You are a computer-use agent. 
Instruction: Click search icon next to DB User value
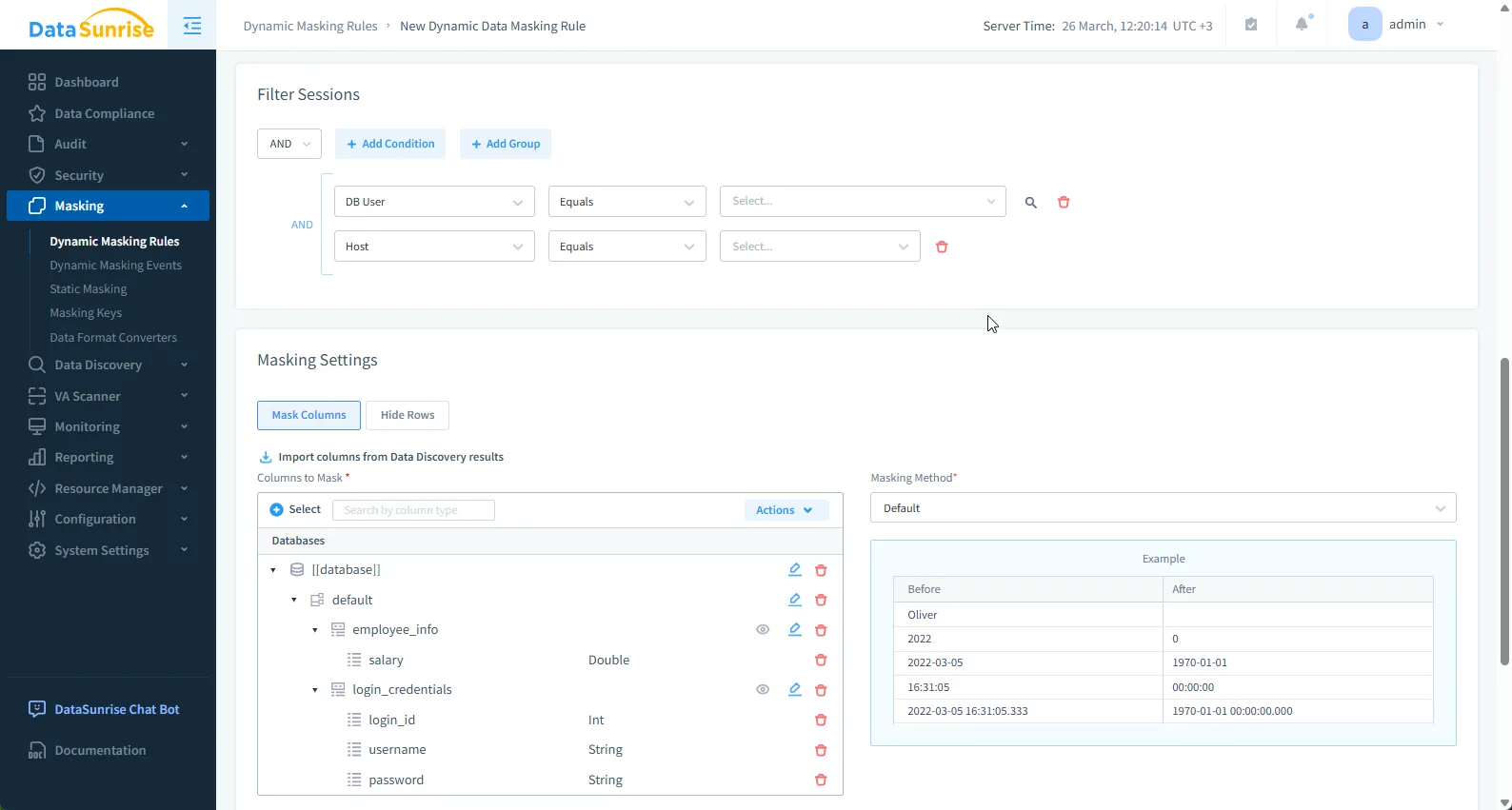pos(1030,203)
